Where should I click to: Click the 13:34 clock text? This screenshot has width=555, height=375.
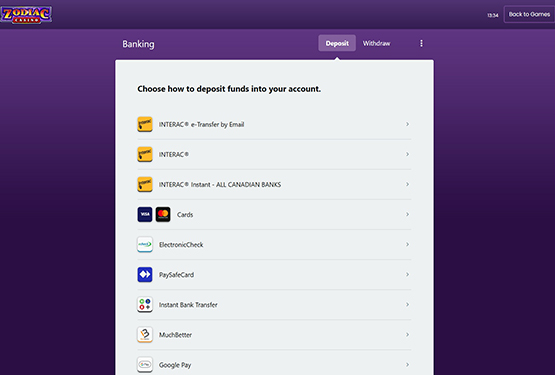click(493, 15)
